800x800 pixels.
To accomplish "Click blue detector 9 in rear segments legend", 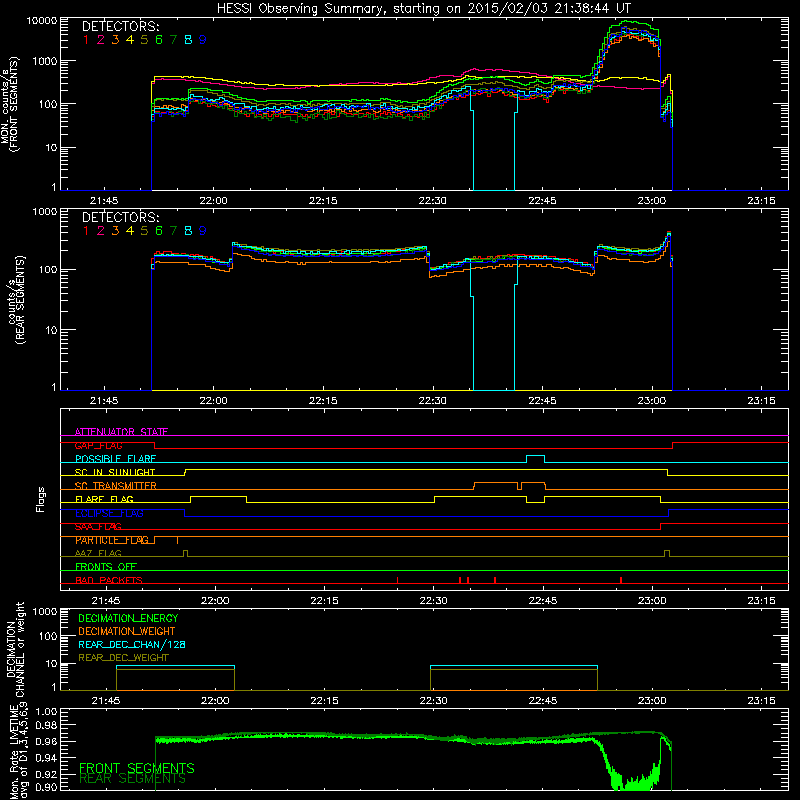I will pos(203,231).
